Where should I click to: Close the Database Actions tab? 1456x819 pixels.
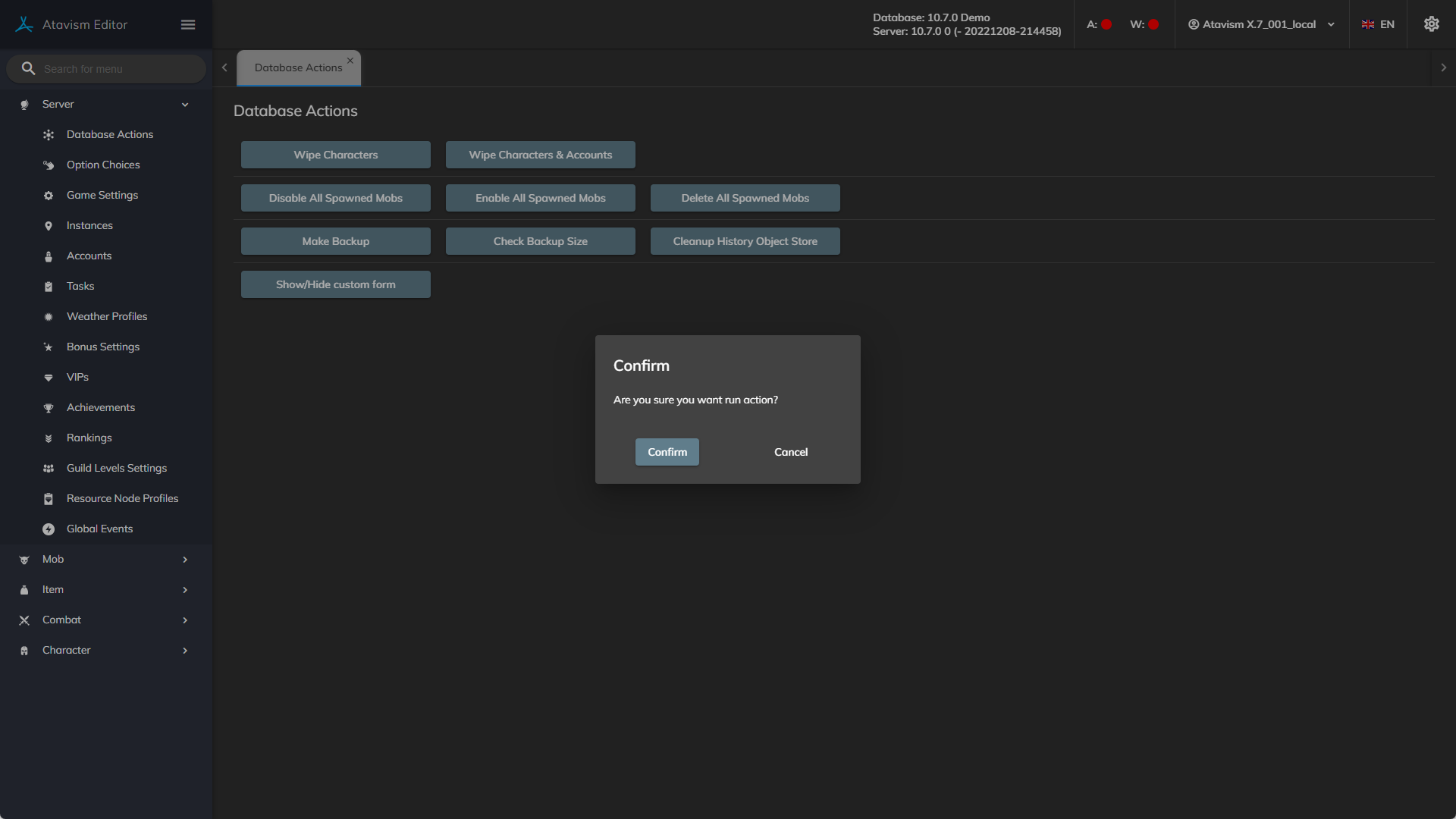pyautogui.click(x=350, y=61)
